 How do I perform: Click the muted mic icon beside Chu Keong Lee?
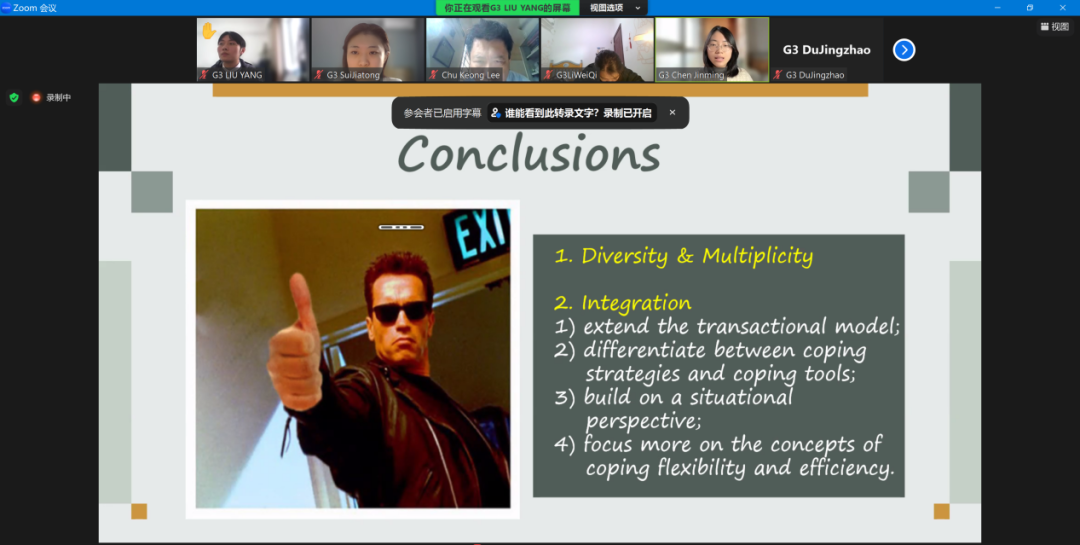click(x=433, y=74)
